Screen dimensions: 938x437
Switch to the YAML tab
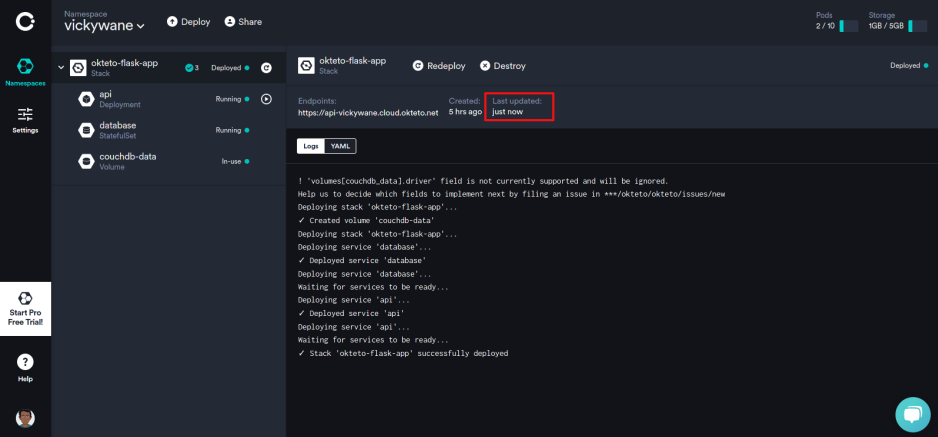pos(340,146)
